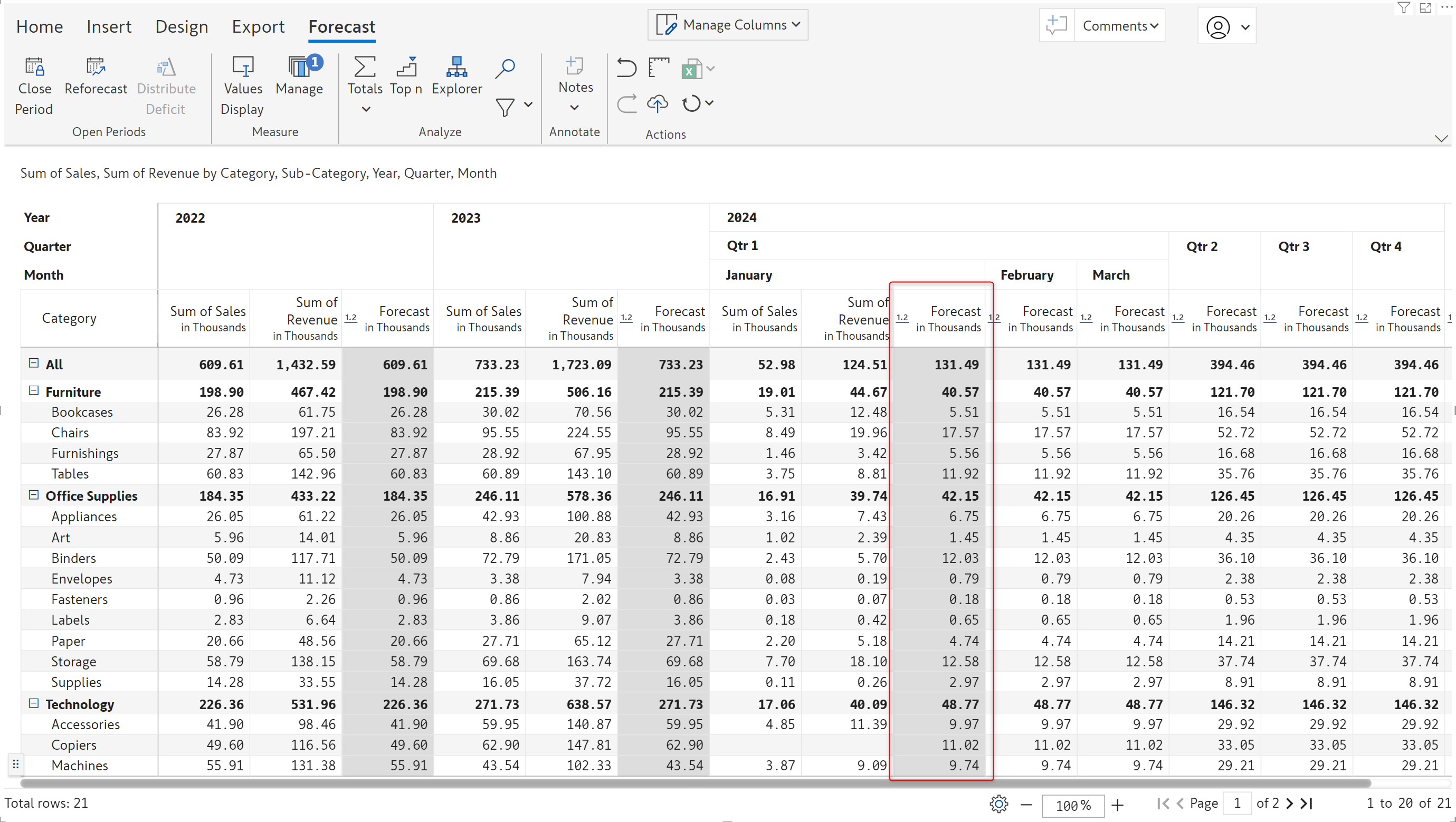Screen dimensions: 1456x822
Task: Collapse the Furniture category row
Action: 33,391
